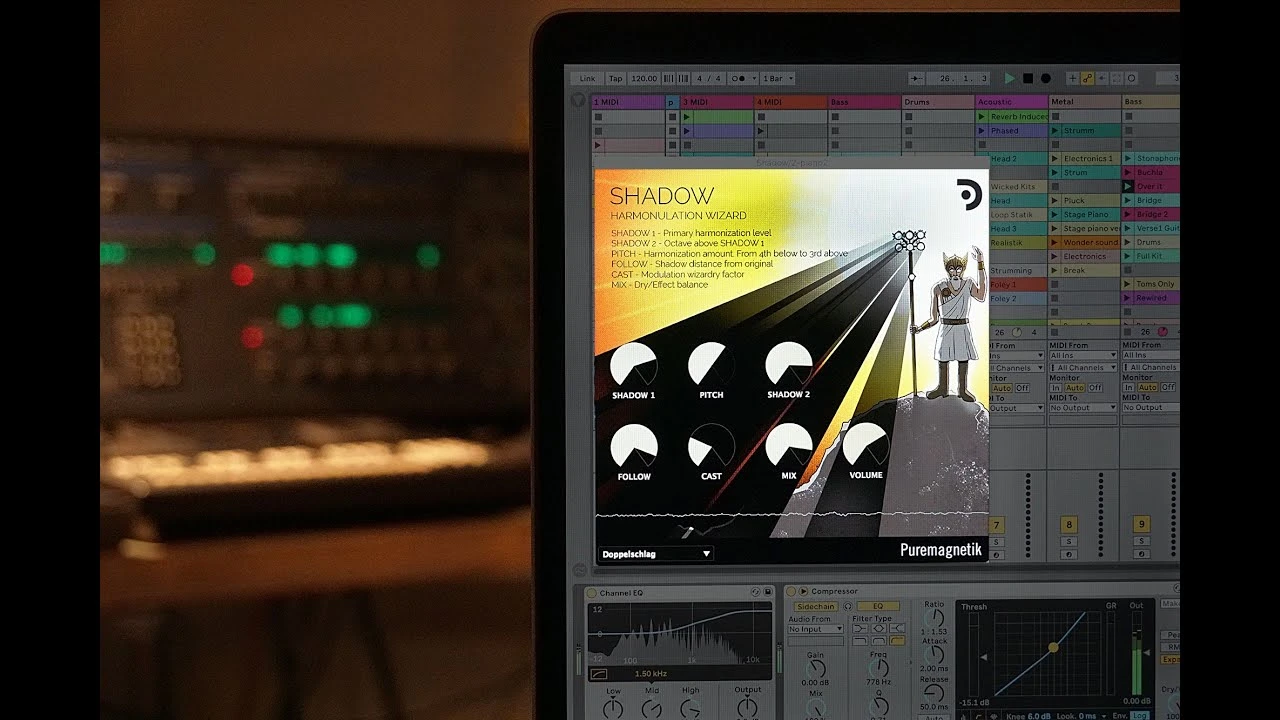Click the PITCH knob in Shadow plugin
The width and height of the screenshot is (1280, 720).
pyautogui.click(x=711, y=365)
